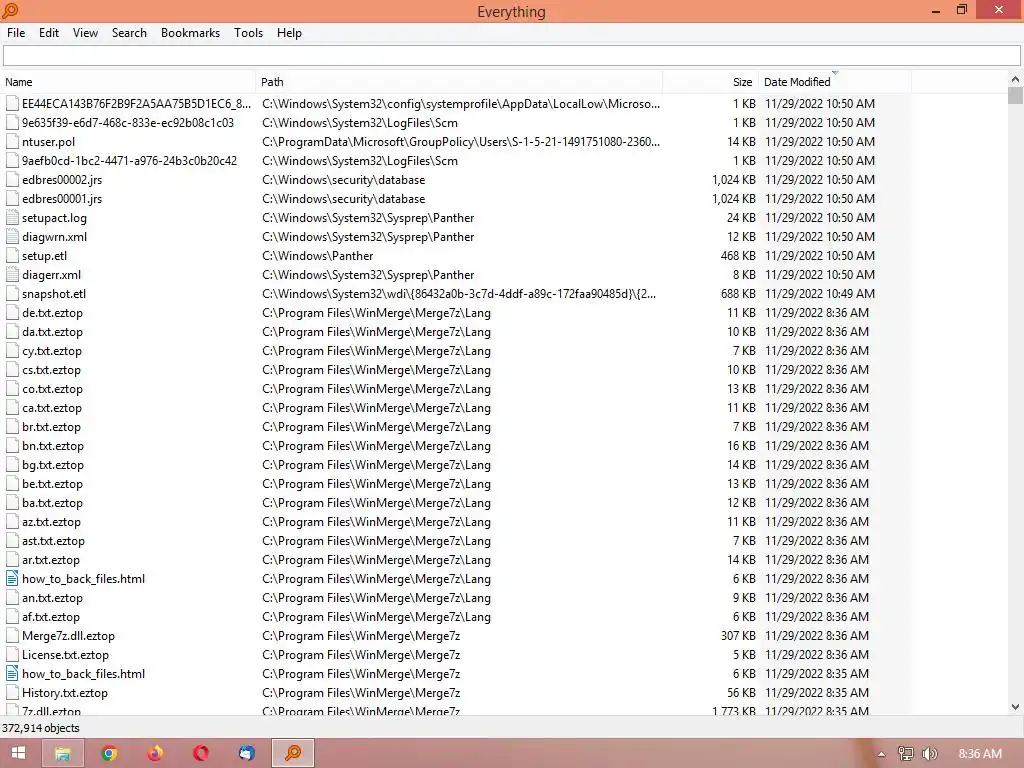
Task: Select bn.txt.eztop file name
Action: (53, 445)
